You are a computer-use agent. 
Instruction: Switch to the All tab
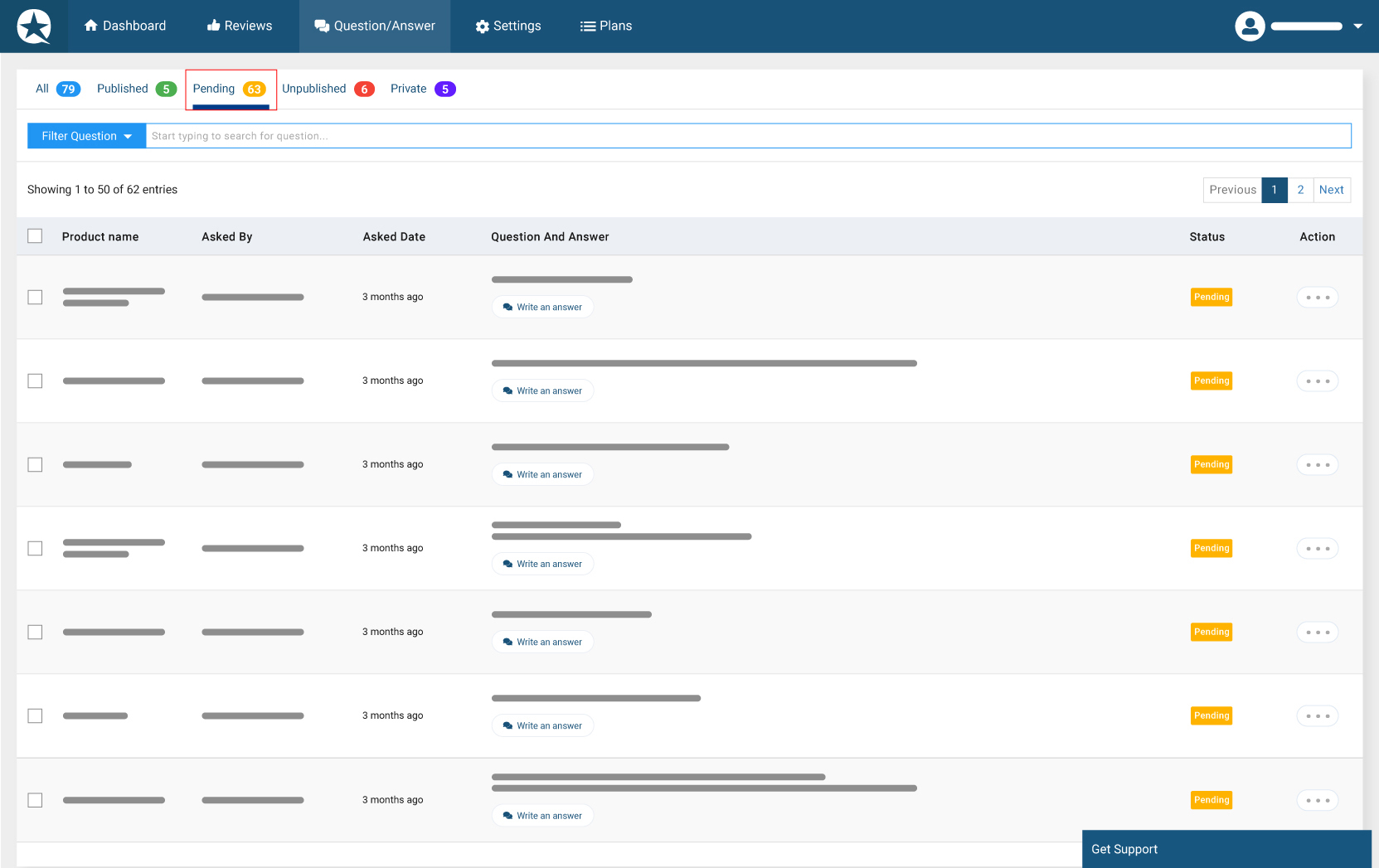(57, 89)
